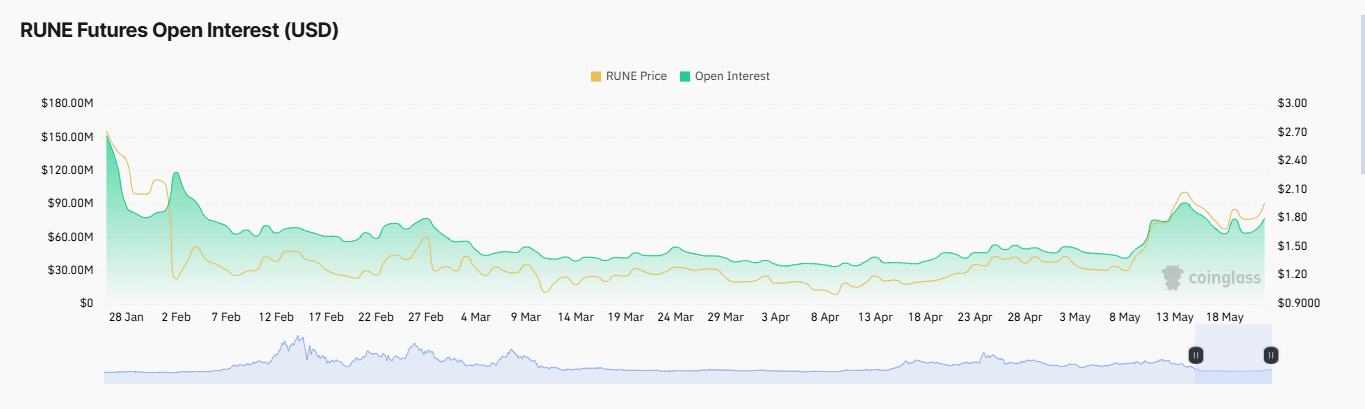Click the 13 May date label
The width and height of the screenshot is (1365, 409).
pos(1175,317)
